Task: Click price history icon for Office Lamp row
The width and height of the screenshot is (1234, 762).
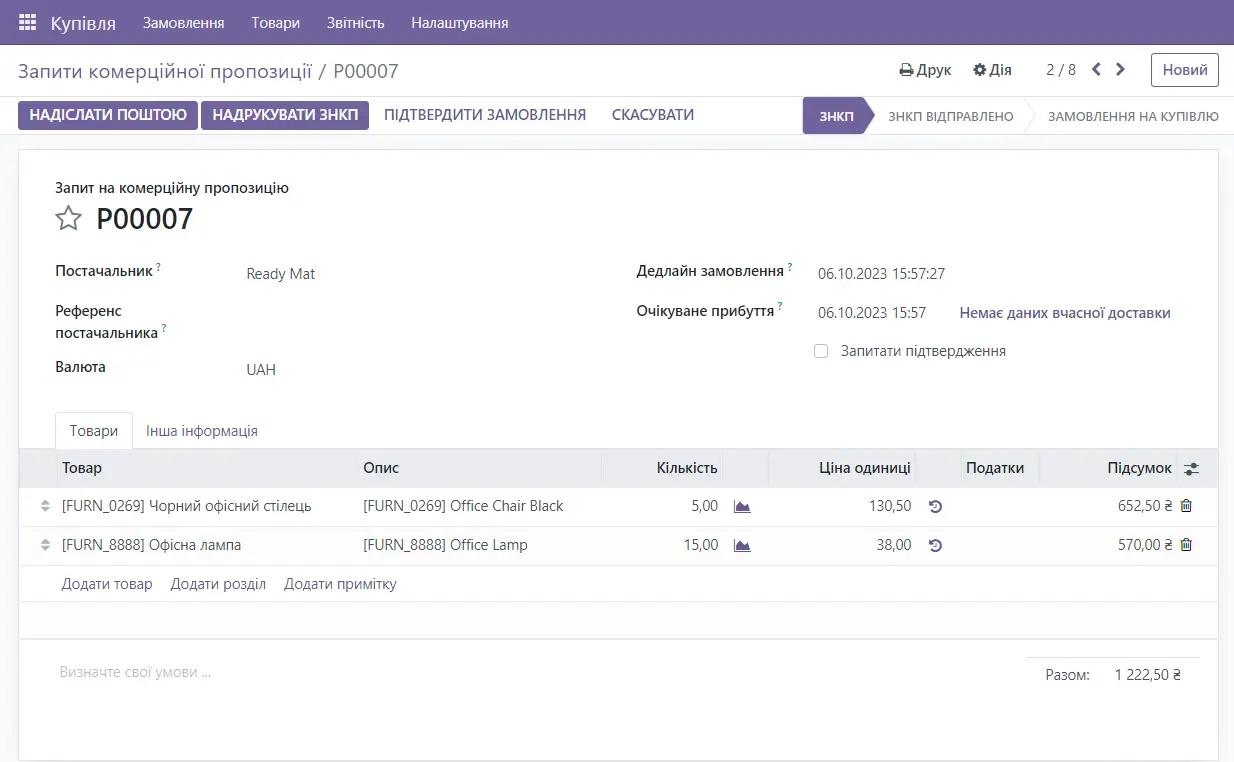Action: 935,545
